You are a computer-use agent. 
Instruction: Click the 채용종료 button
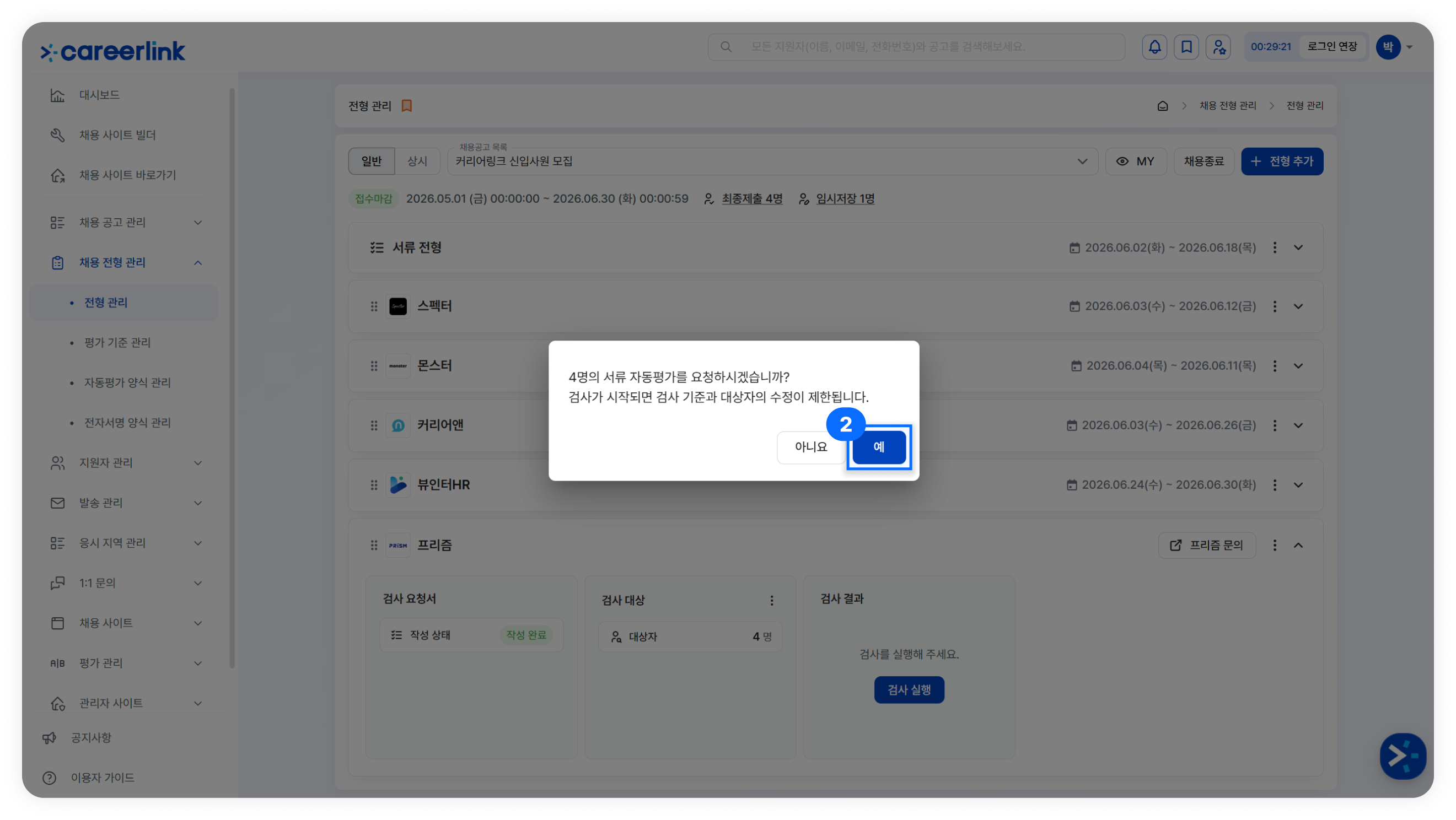click(1204, 161)
